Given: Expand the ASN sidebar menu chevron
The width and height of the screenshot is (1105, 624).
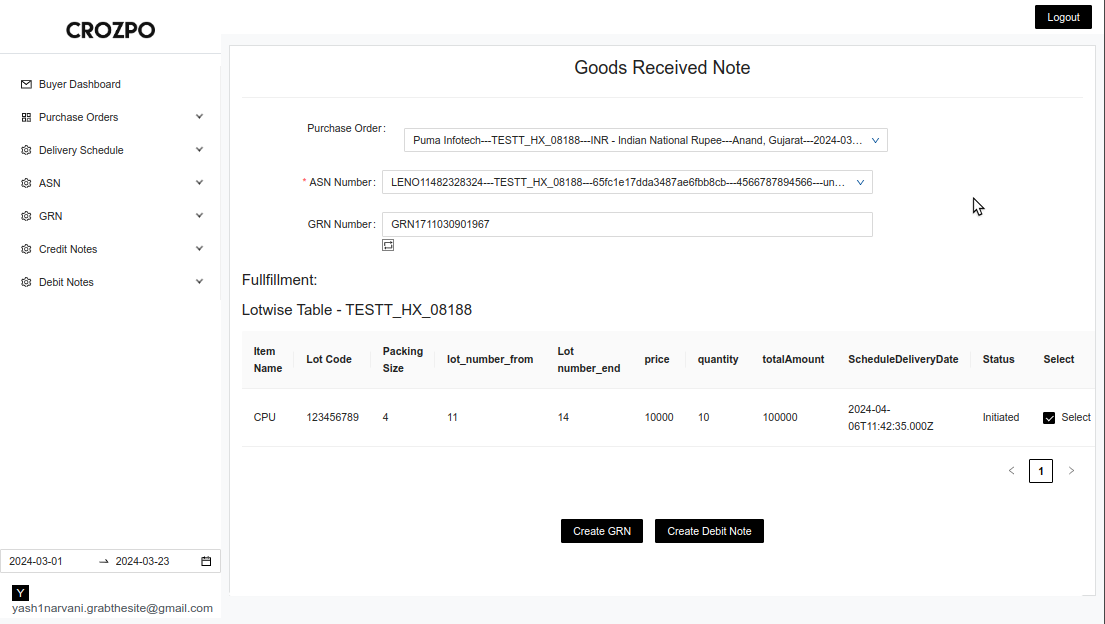Looking at the screenshot, I should pos(199,183).
